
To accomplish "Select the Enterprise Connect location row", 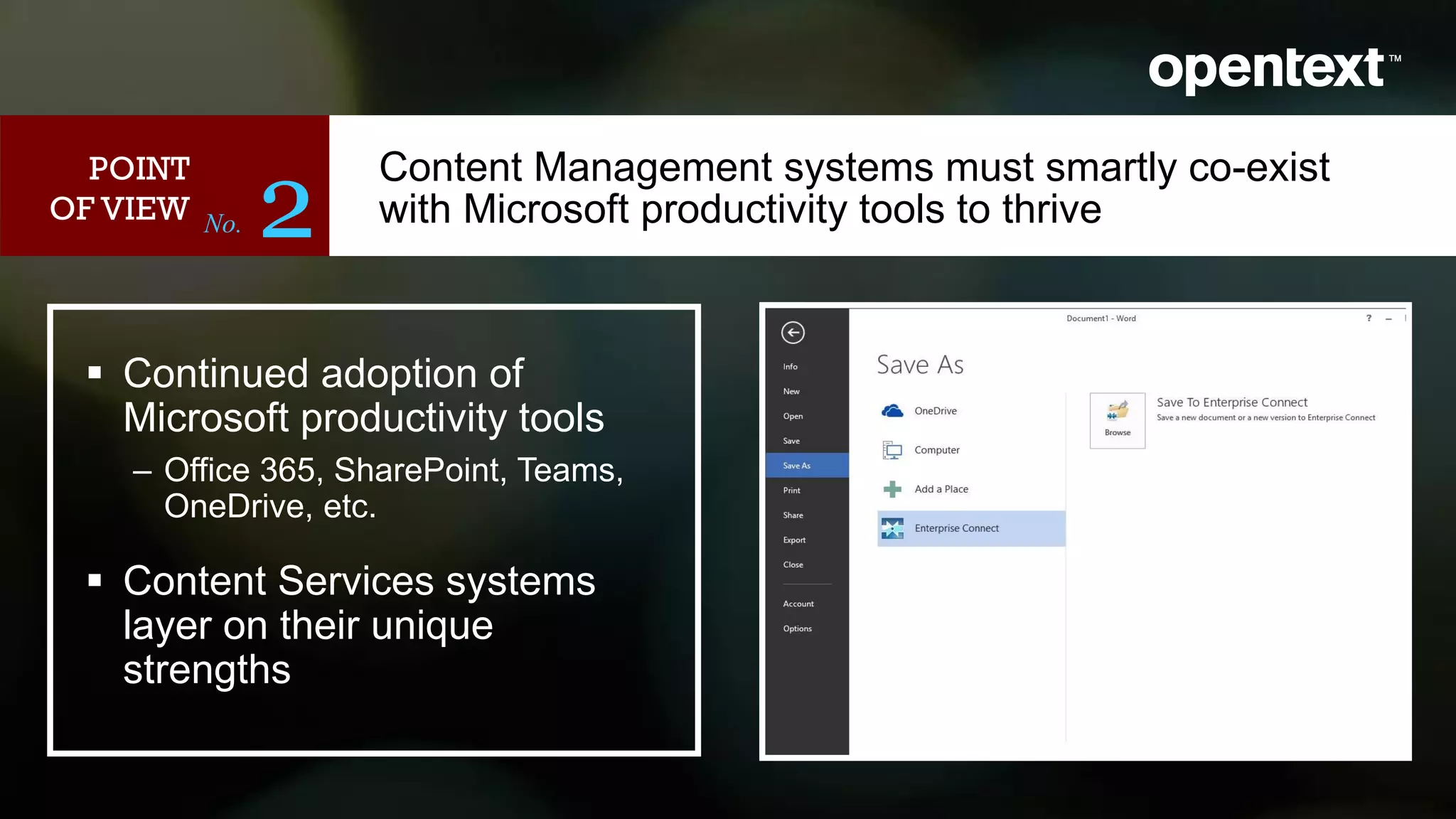I will (x=971, y=528).
